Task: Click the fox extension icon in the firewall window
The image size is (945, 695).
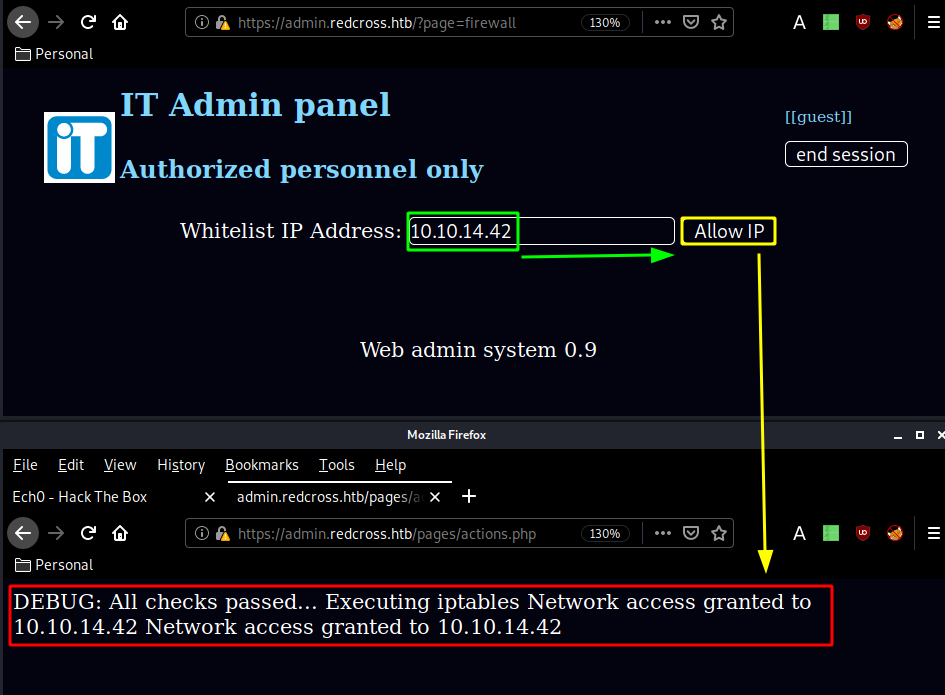Action: click(x=895, y=22)
